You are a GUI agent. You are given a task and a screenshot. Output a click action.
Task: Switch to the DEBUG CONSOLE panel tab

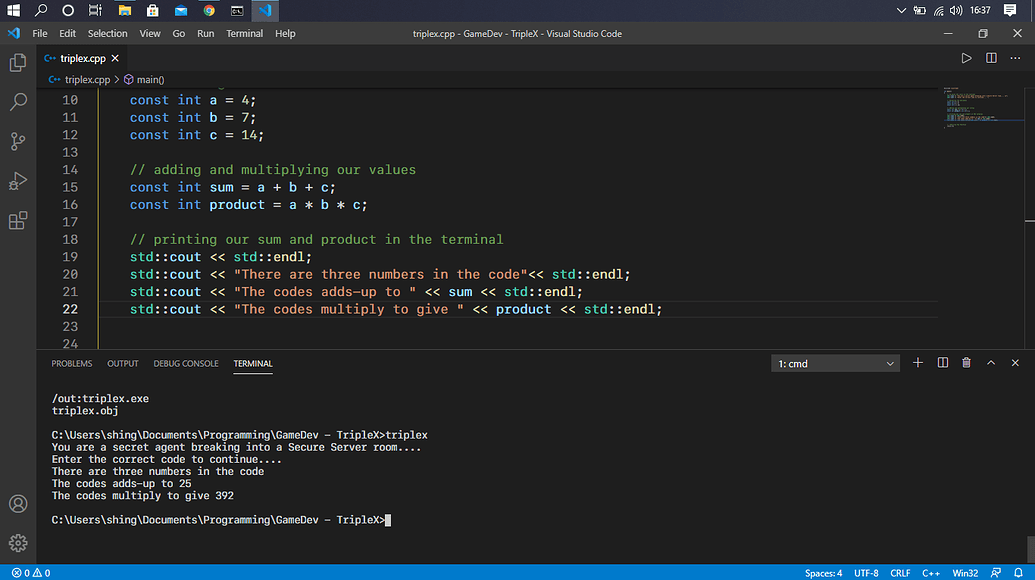pyautogui.click(x=186, y=363)
